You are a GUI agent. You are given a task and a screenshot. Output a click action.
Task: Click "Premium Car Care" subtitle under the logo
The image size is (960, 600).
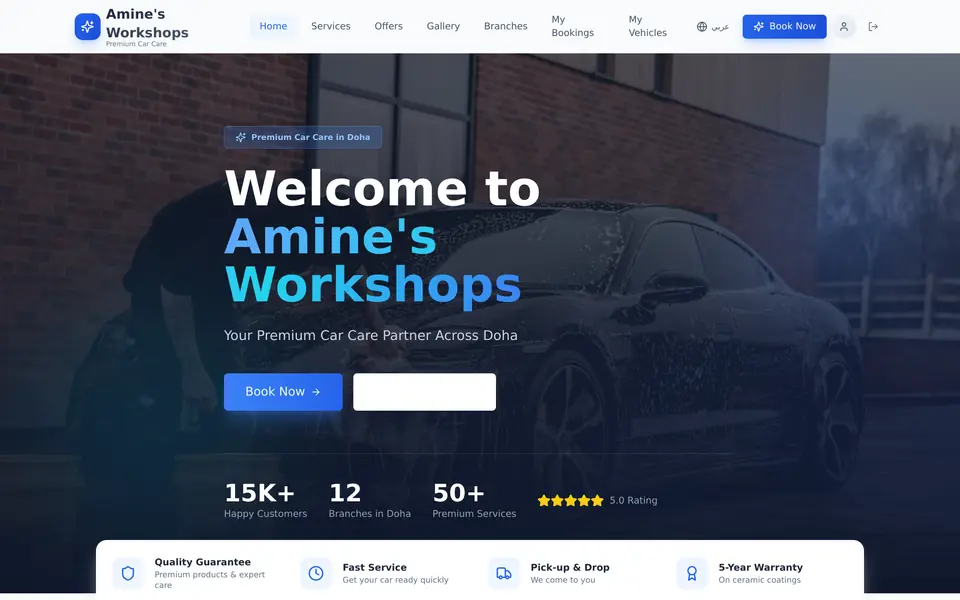coord(137,44)
